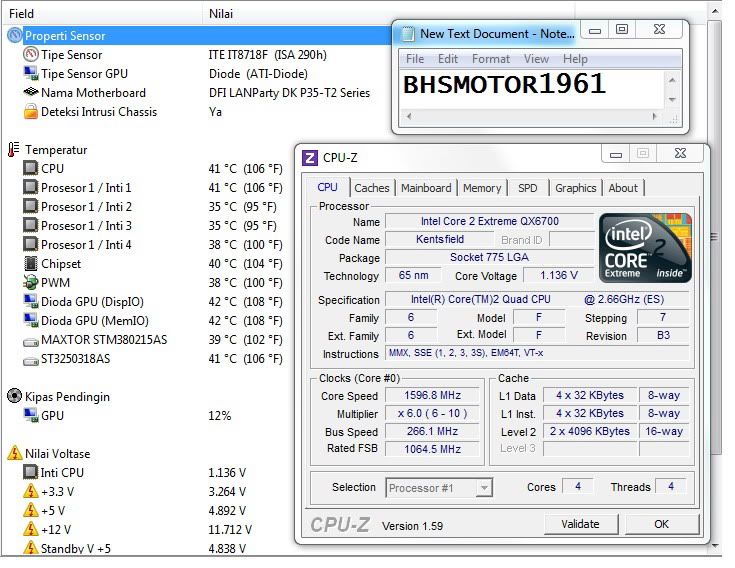Click the Field column header
This screenshot has height=568, width=735.
click(x=104, y=14)
